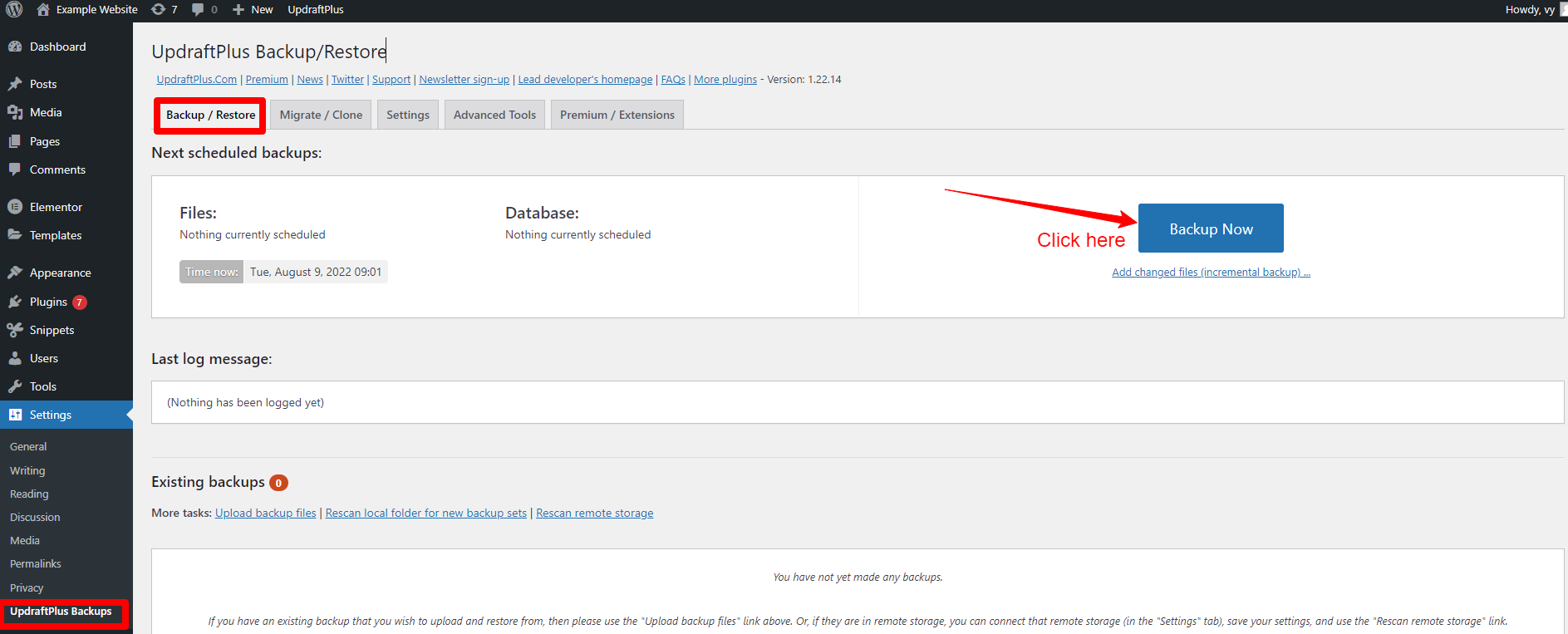The image size is (1568, 634).
Task: Click the Existing backups count badge
Action: pyautogui.click(x=278, y=483)
